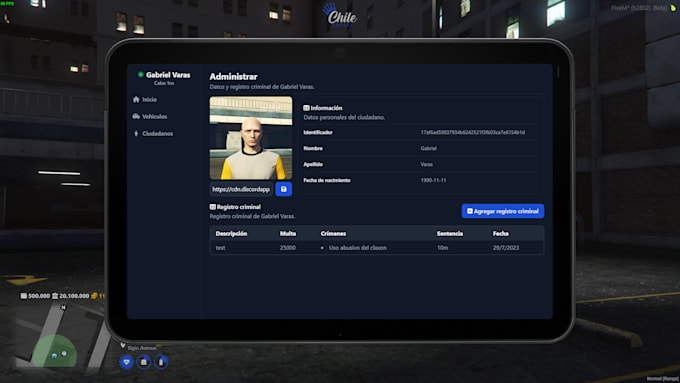
Task: Click the water bottle thirst HUD icon
Action: click(x=161, y=362)
